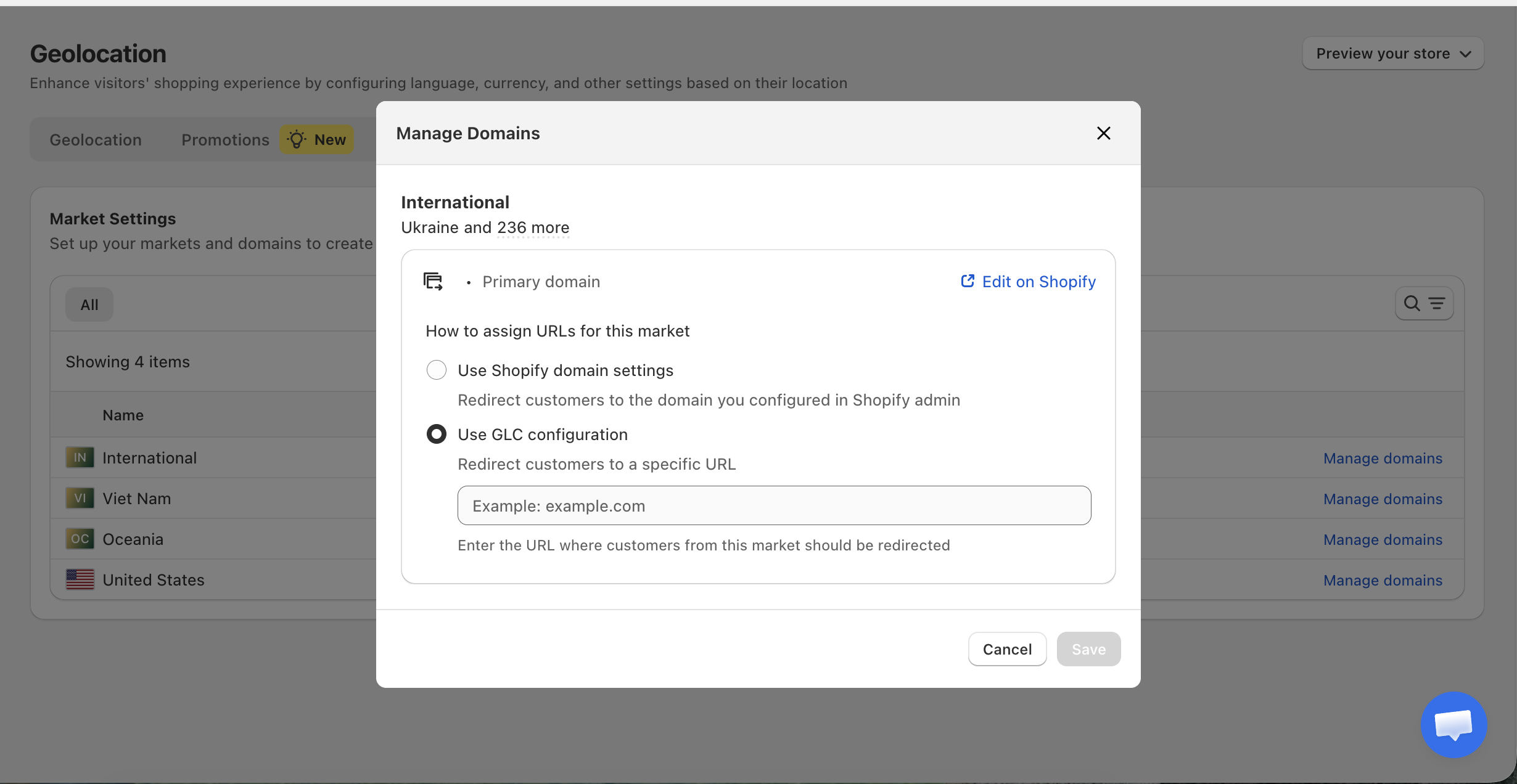Click the 'Showing 4 items' text
This screenshot has width=1517, height=784.
point(128,362)
